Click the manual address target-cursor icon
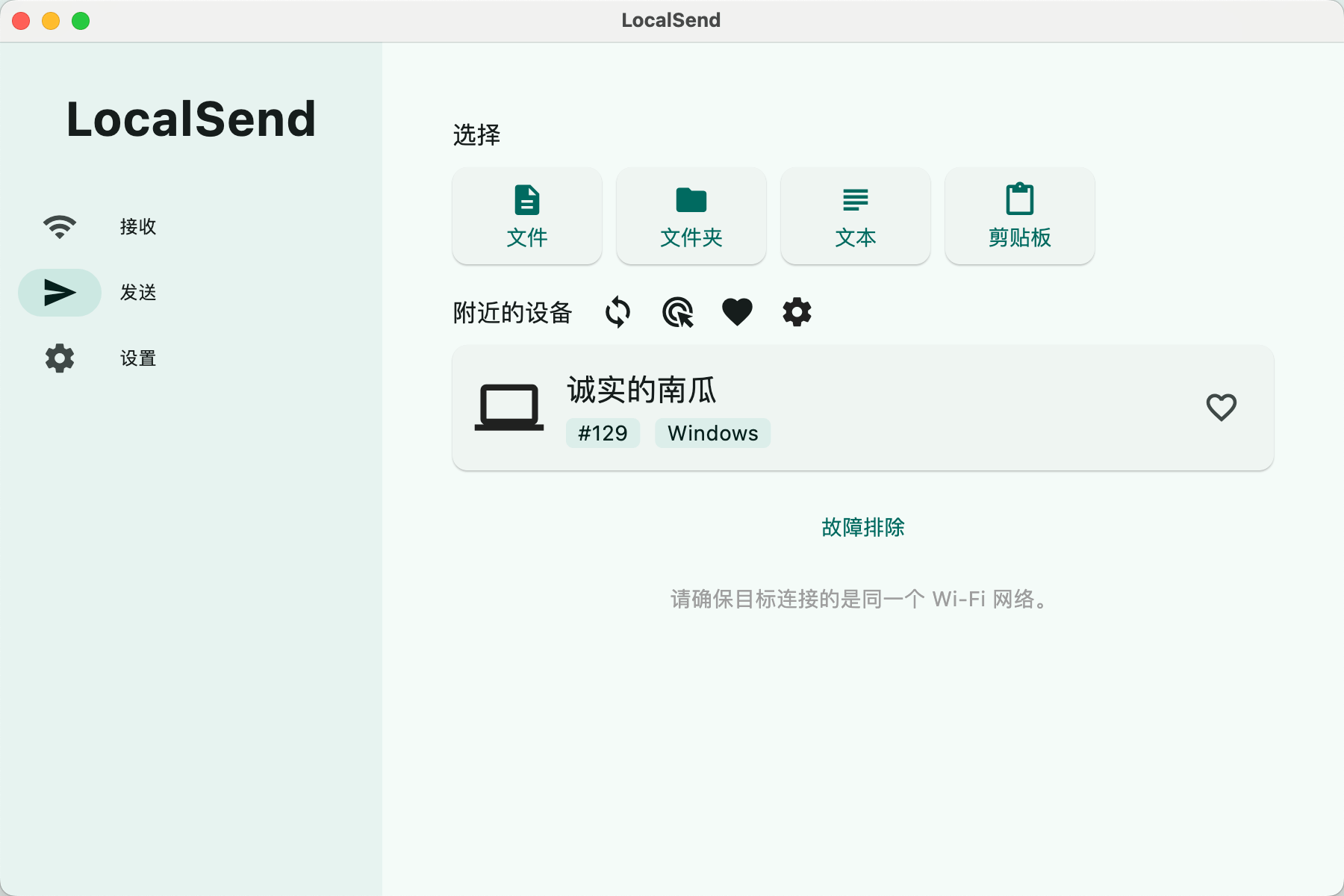1344x896 pixels. 678,312
